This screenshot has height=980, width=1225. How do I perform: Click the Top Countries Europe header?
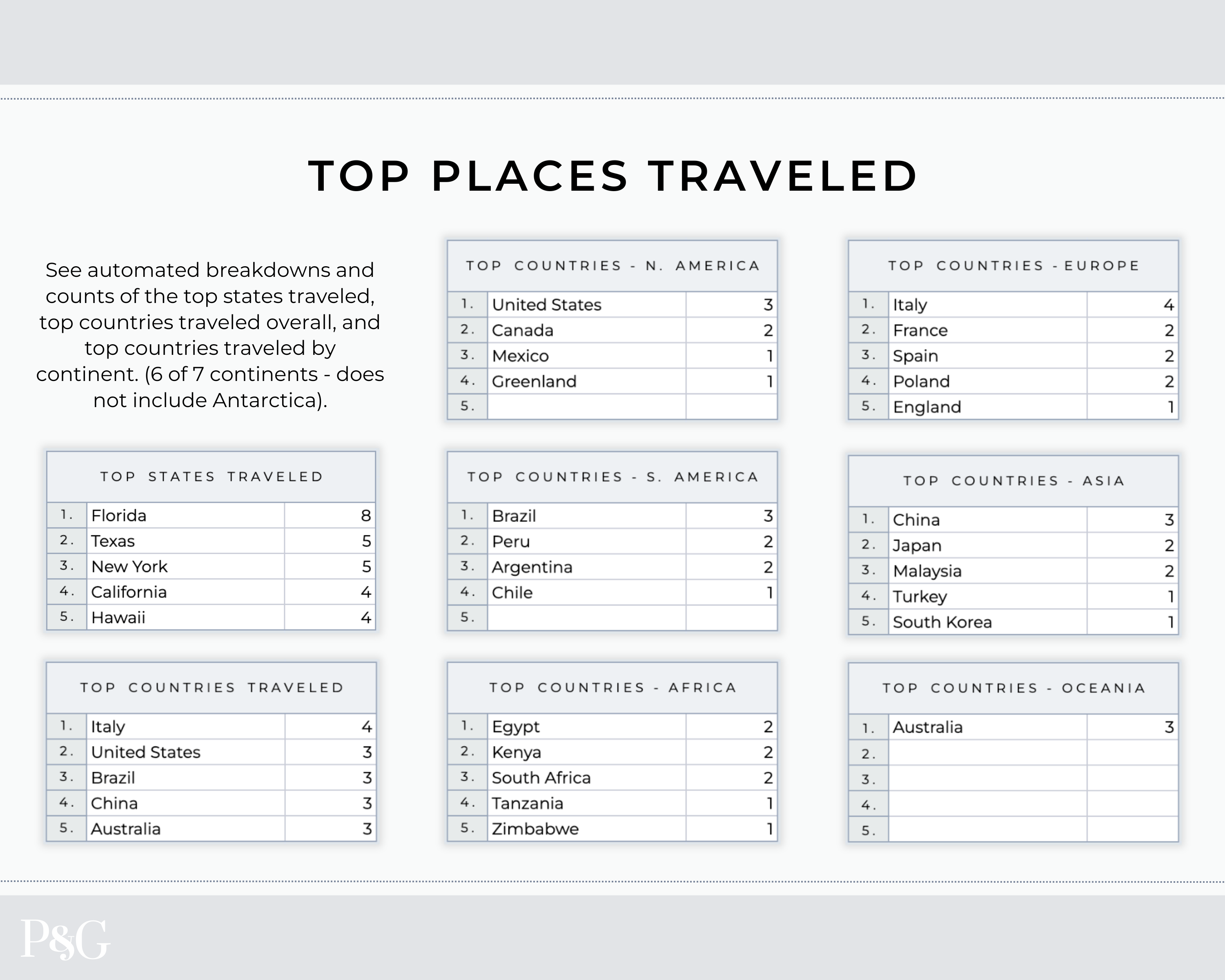click(1013, 266)
